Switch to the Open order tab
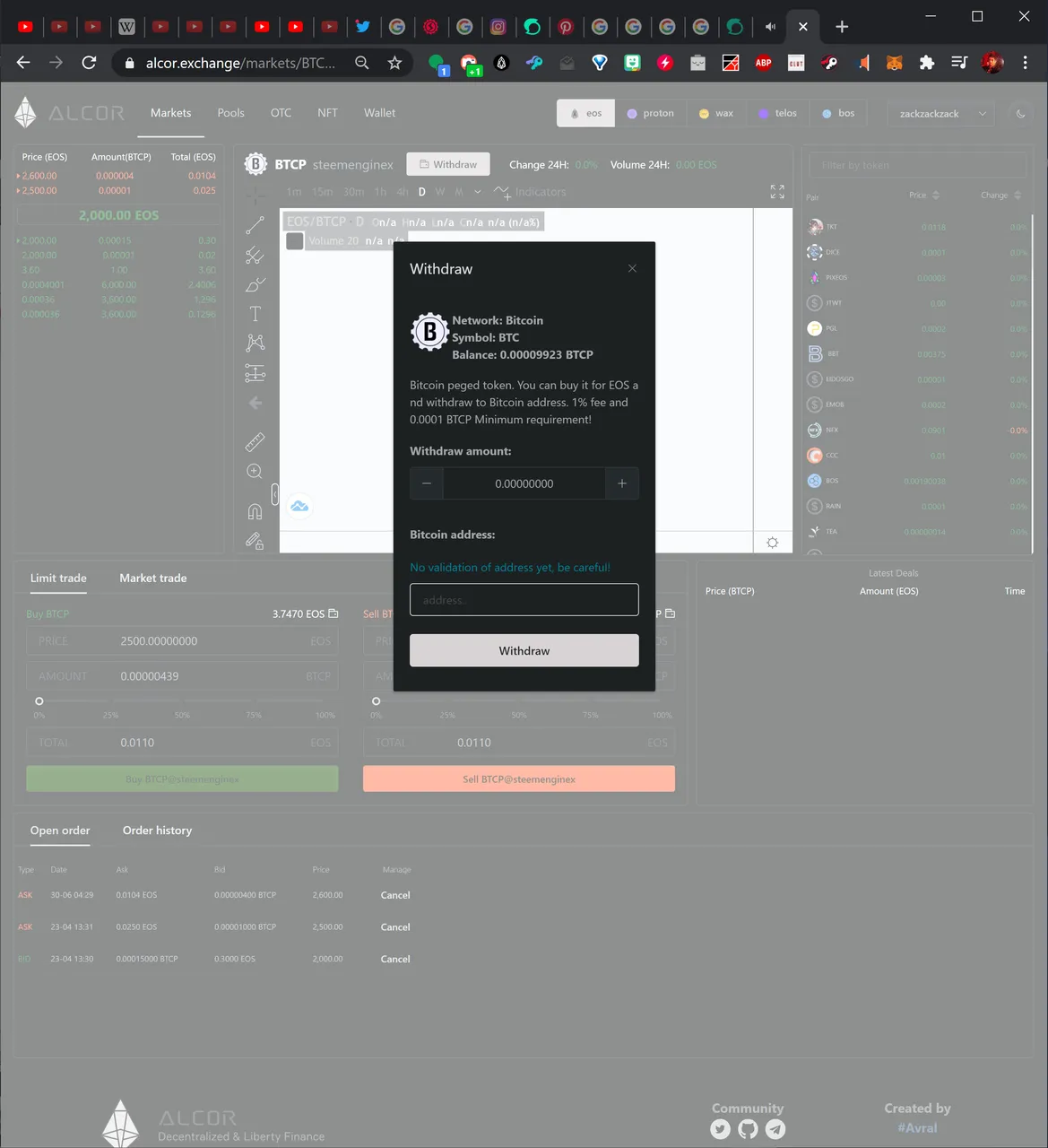 tap(60, 831)
